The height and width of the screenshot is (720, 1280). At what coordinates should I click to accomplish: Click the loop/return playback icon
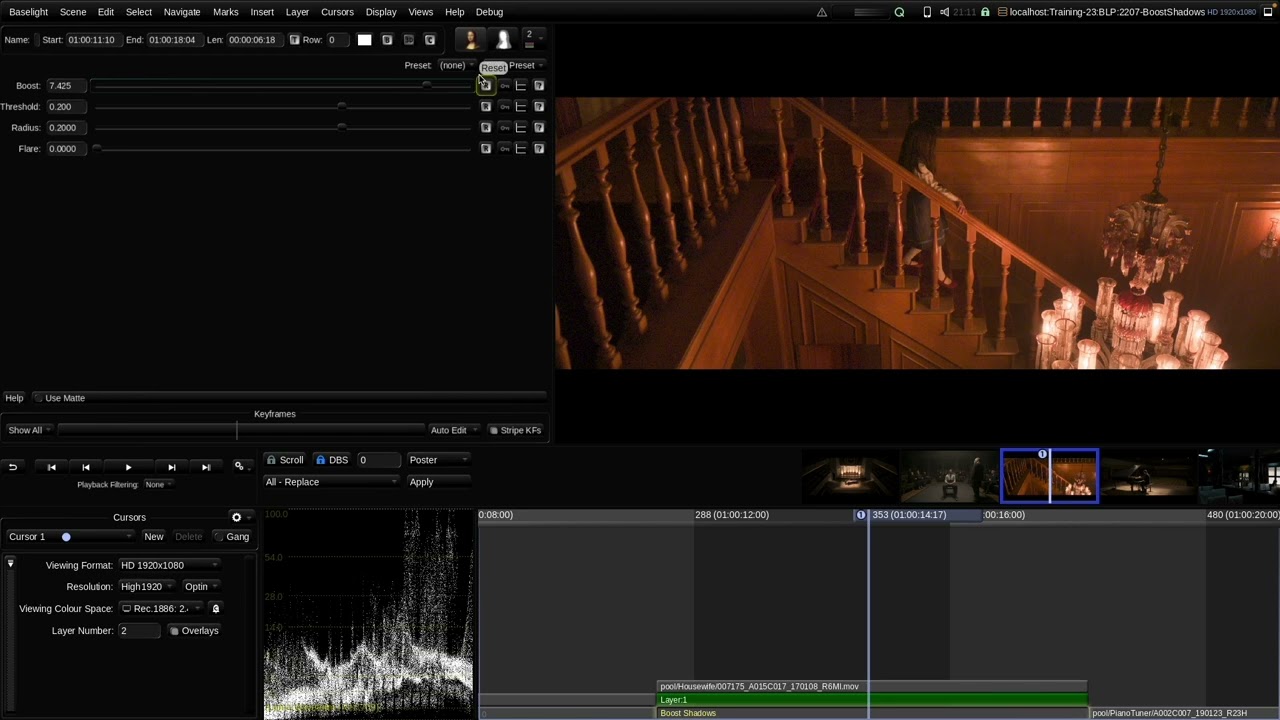13,467
